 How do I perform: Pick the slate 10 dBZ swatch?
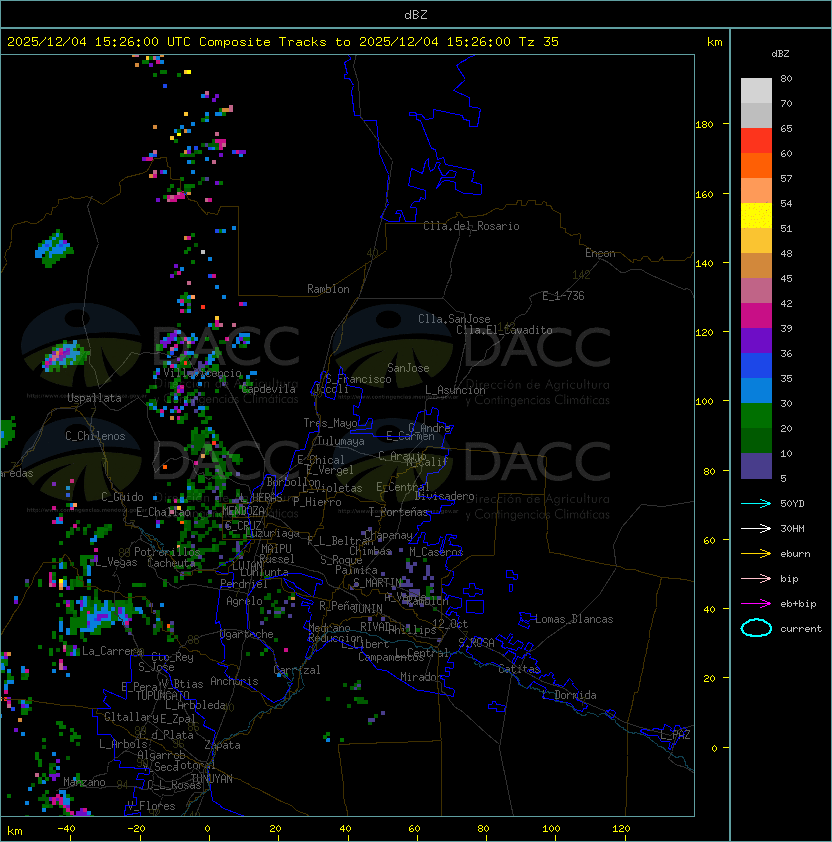(756, 466)
